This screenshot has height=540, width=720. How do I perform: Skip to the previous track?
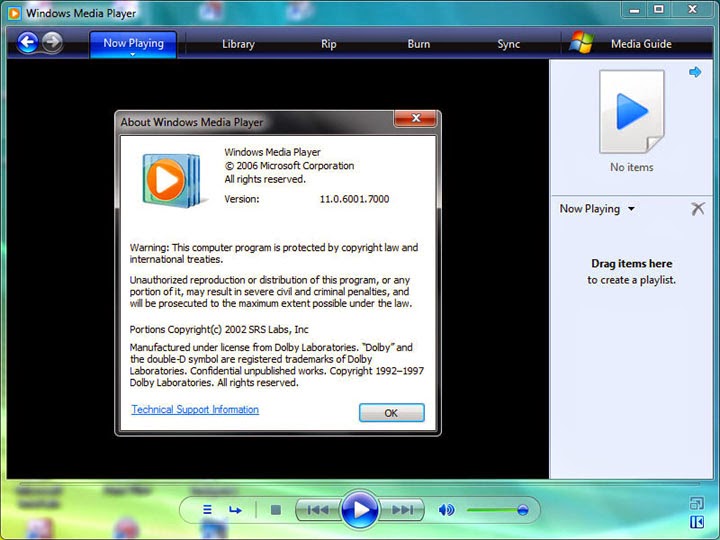pyautogui.click(x=318, y=510)
